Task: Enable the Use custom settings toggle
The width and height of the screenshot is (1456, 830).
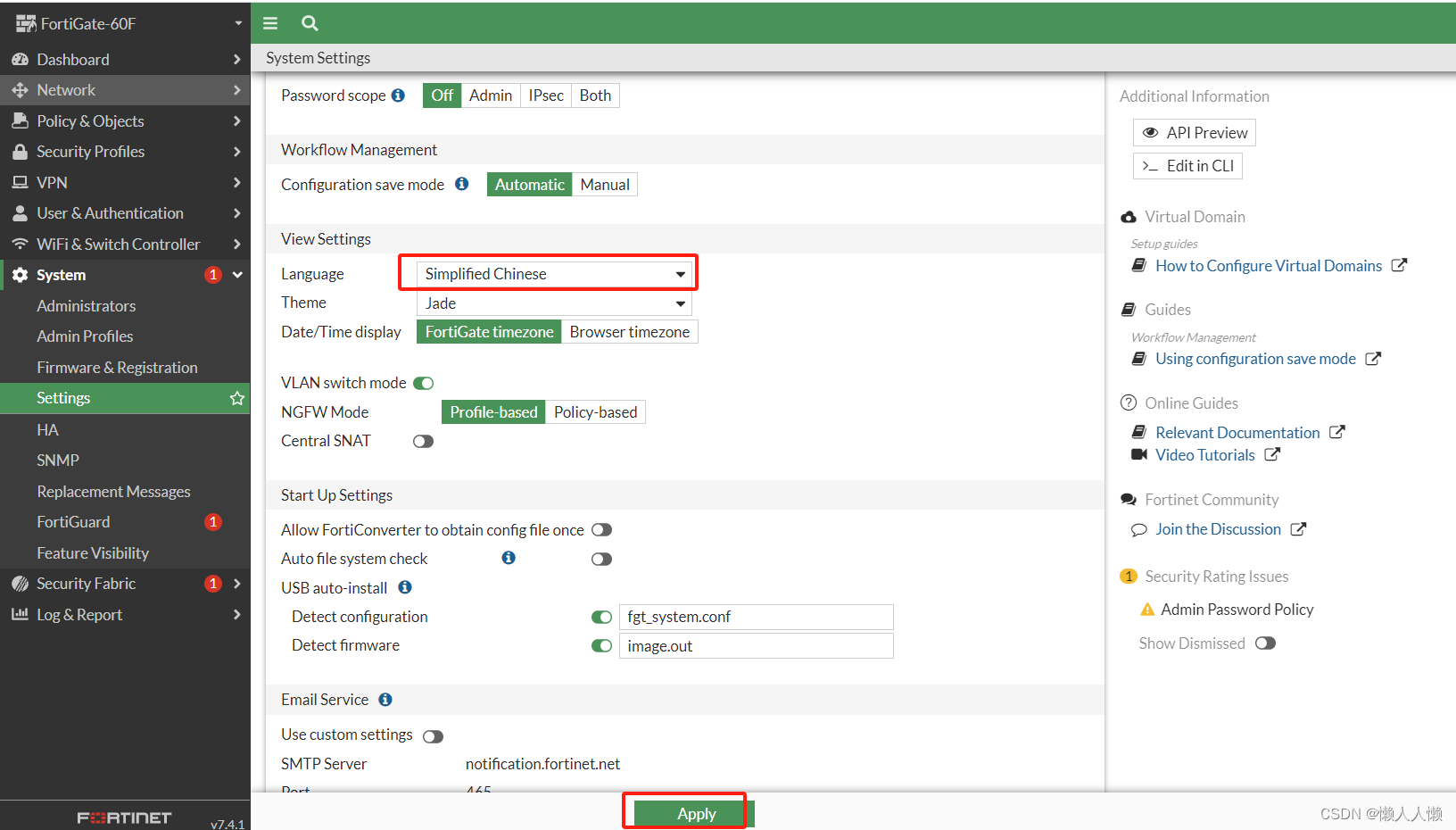Action: [434, 736]
